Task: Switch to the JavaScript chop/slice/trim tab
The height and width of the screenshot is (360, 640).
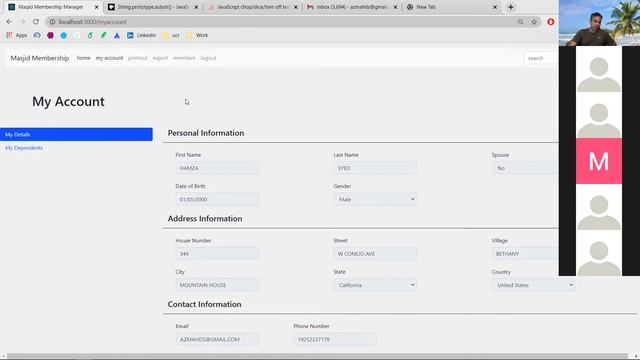Action: pyautogui.click(x=252, y=7)
